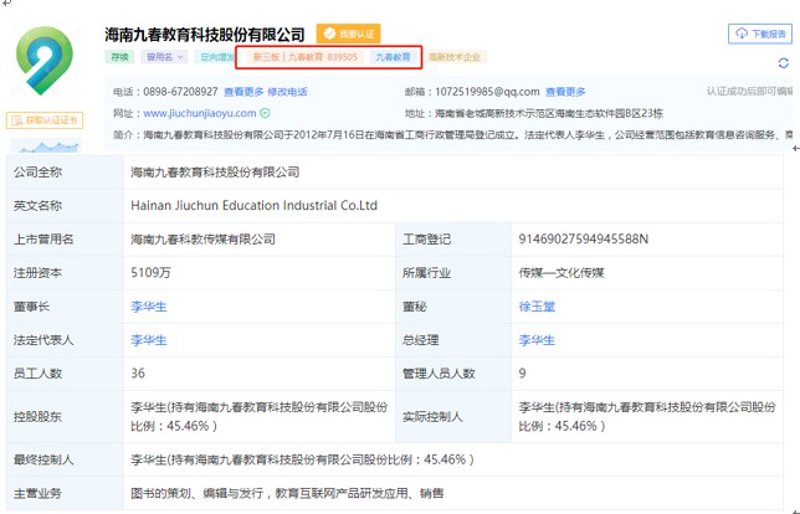Click the small trend chart thumbnail
This screenshot has width=800, height=514.
coord(45,146)
